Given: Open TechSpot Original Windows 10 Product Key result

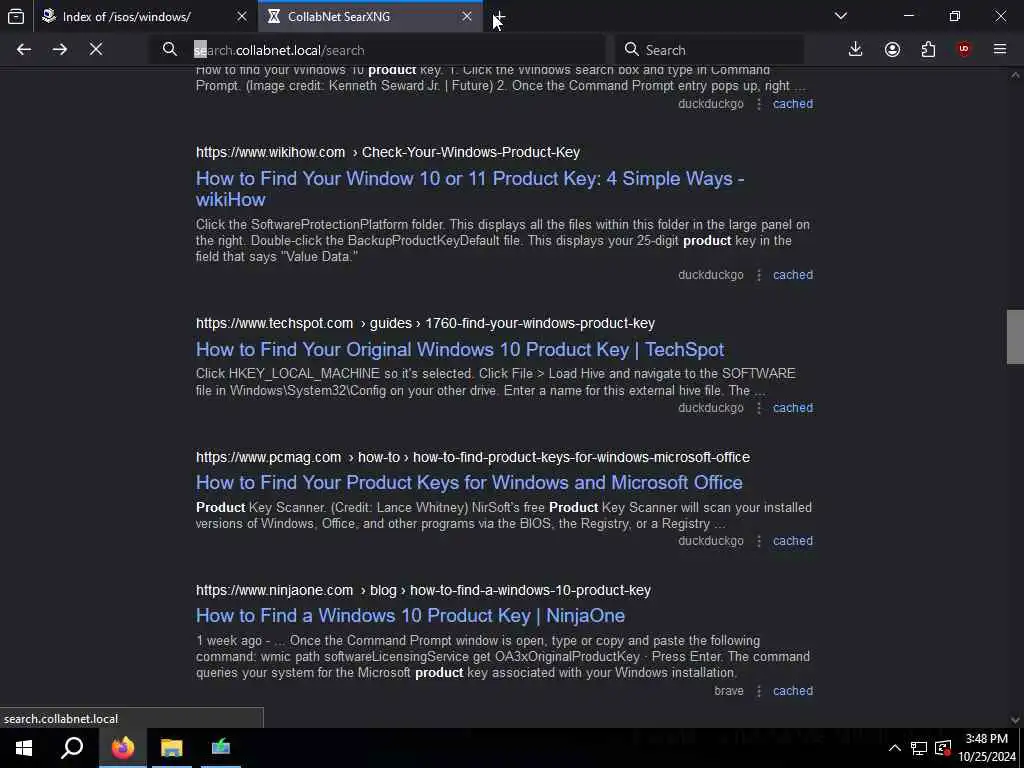Looking at the screenshot, I should coord(460,349).
